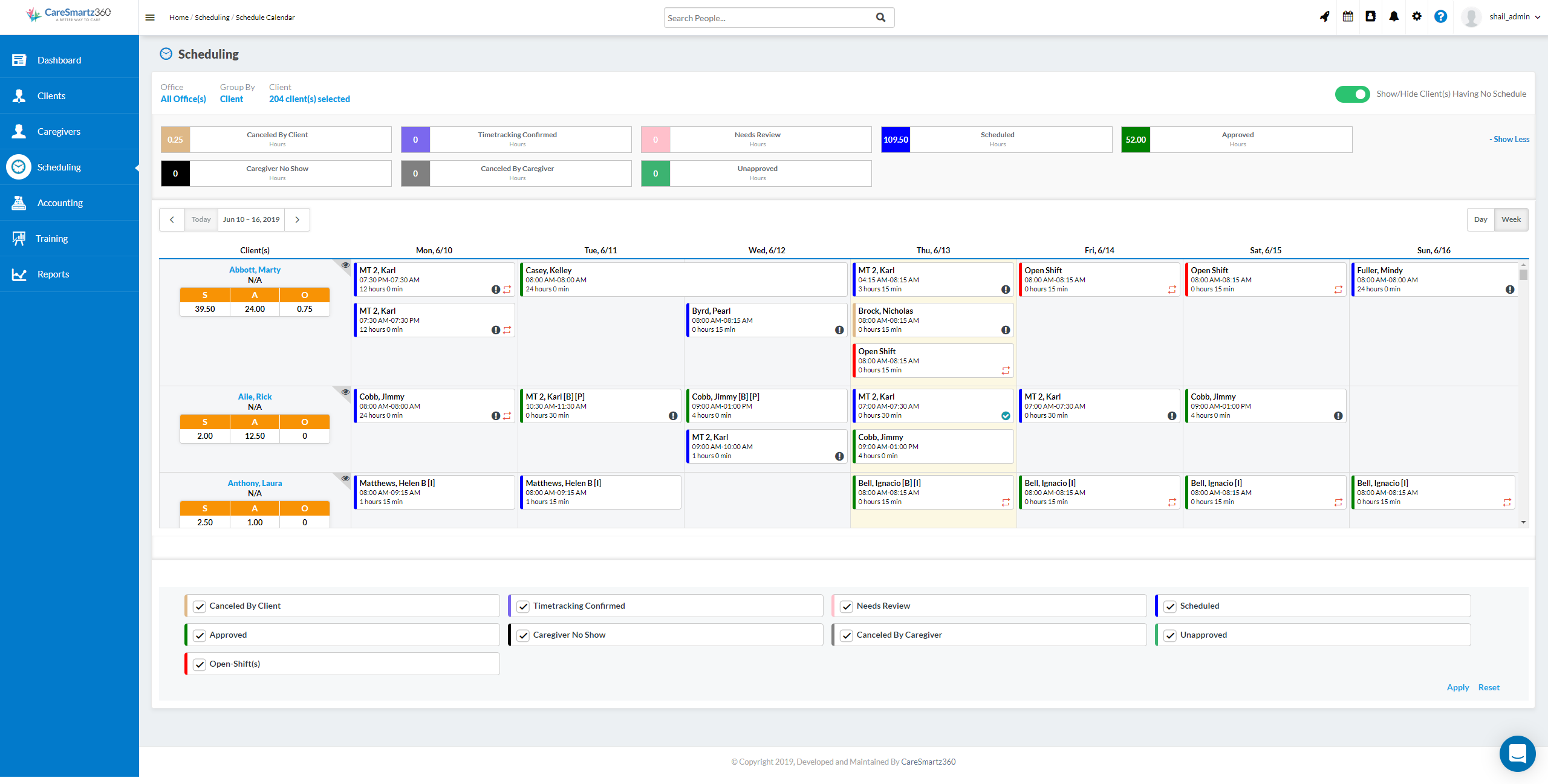
Task: Click the Show Less link
Action: pyautogui.click(x=1510, y=140)
